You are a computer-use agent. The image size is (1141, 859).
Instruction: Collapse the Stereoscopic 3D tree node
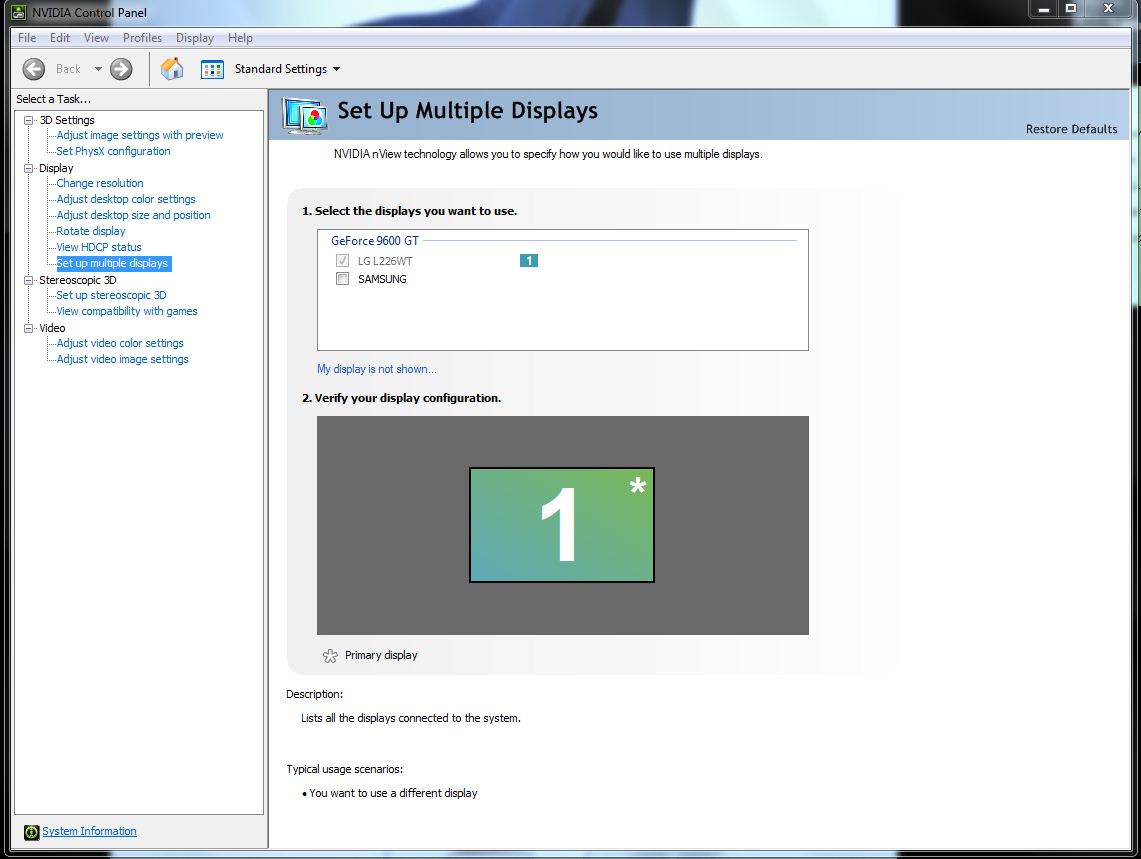pos(28,280)
